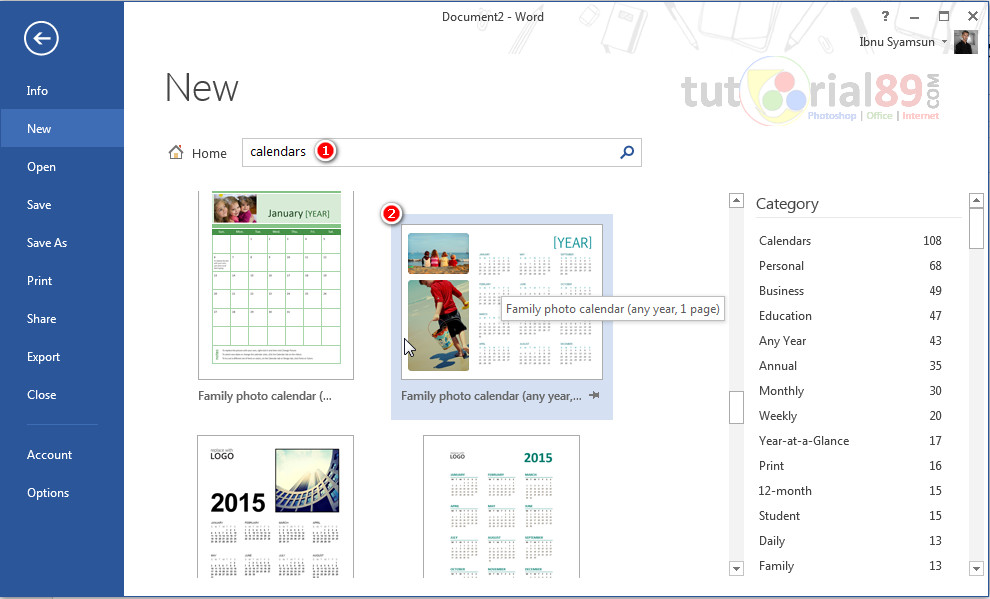Minimize the Word window
Viewport: 990px width, 599px height.
[x=914, y=17]
